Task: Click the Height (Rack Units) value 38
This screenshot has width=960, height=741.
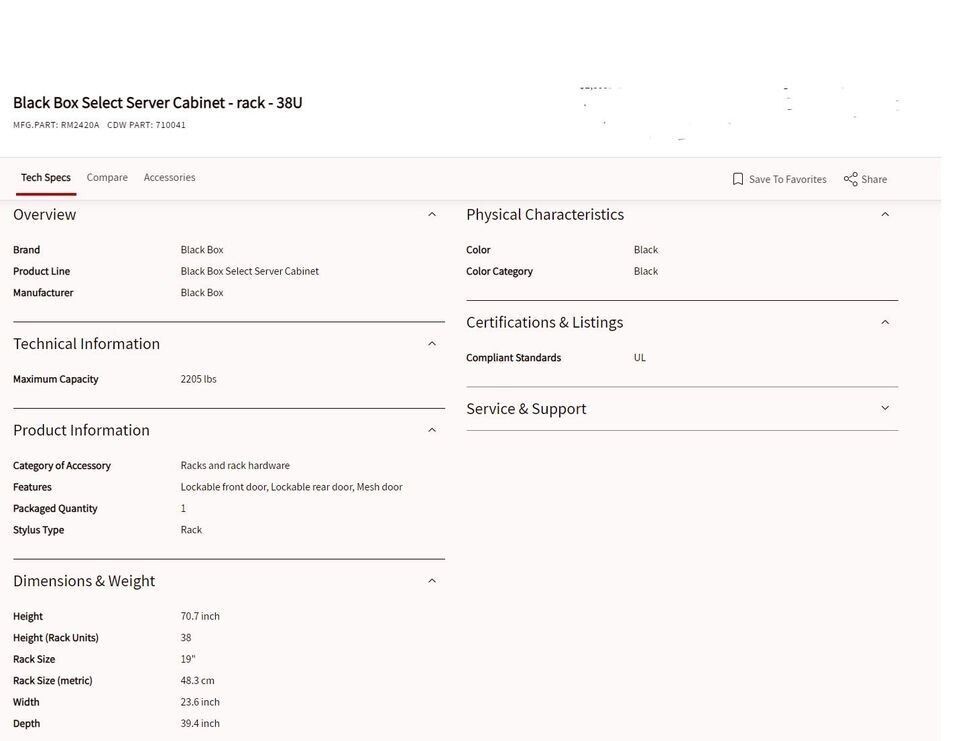Action: [x=186, y=638]
